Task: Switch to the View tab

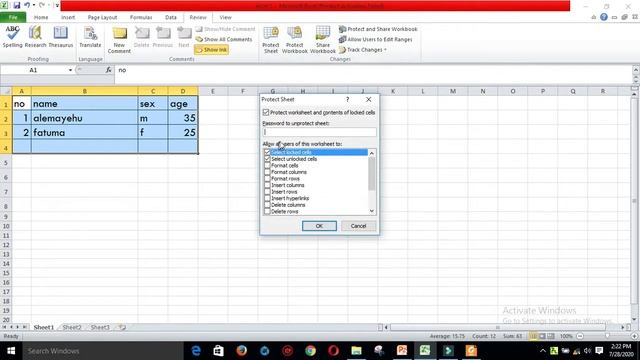Action: [x=225, y=18]
